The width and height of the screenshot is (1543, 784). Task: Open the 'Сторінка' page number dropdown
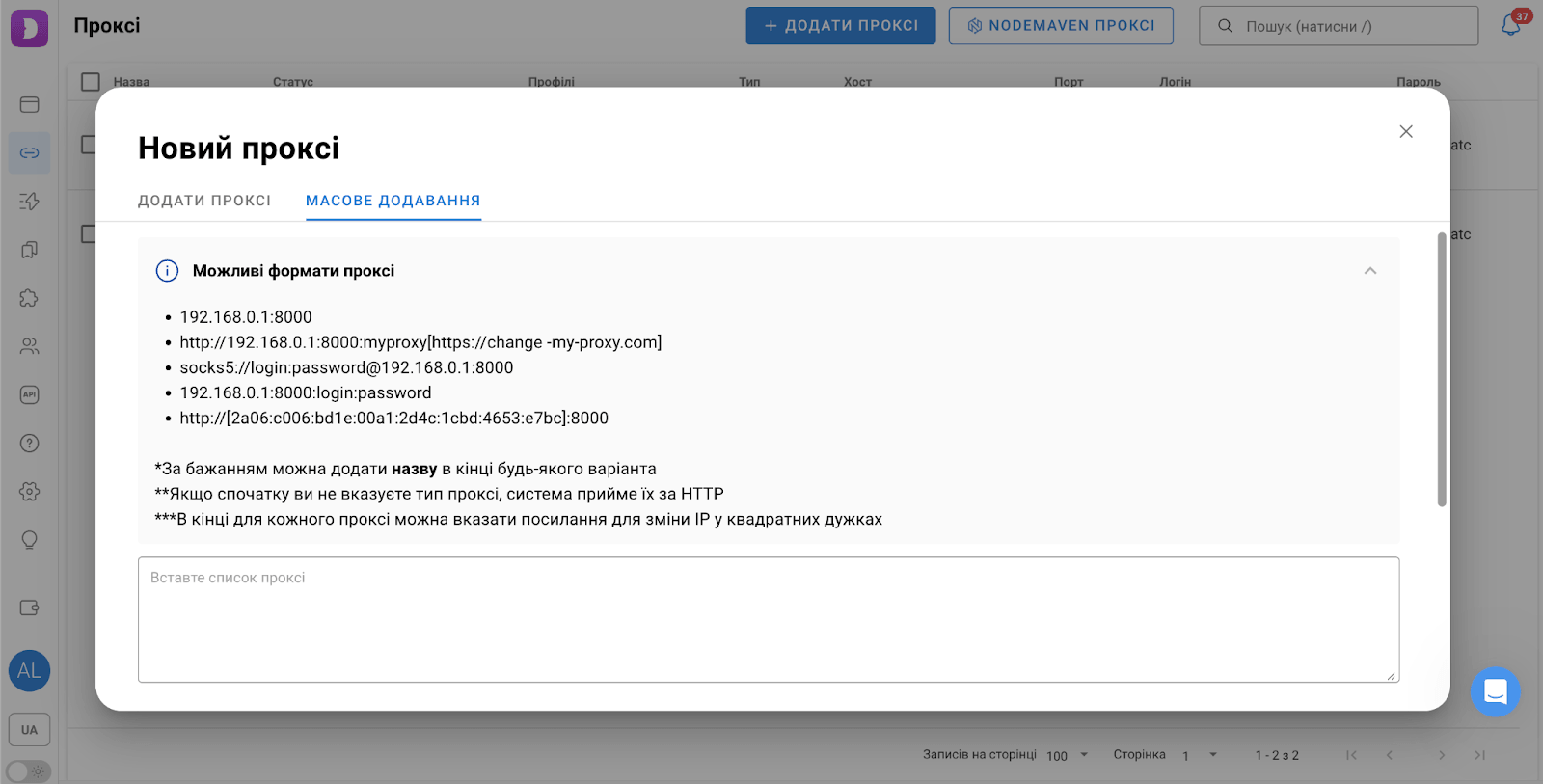tap(1200, 755)
